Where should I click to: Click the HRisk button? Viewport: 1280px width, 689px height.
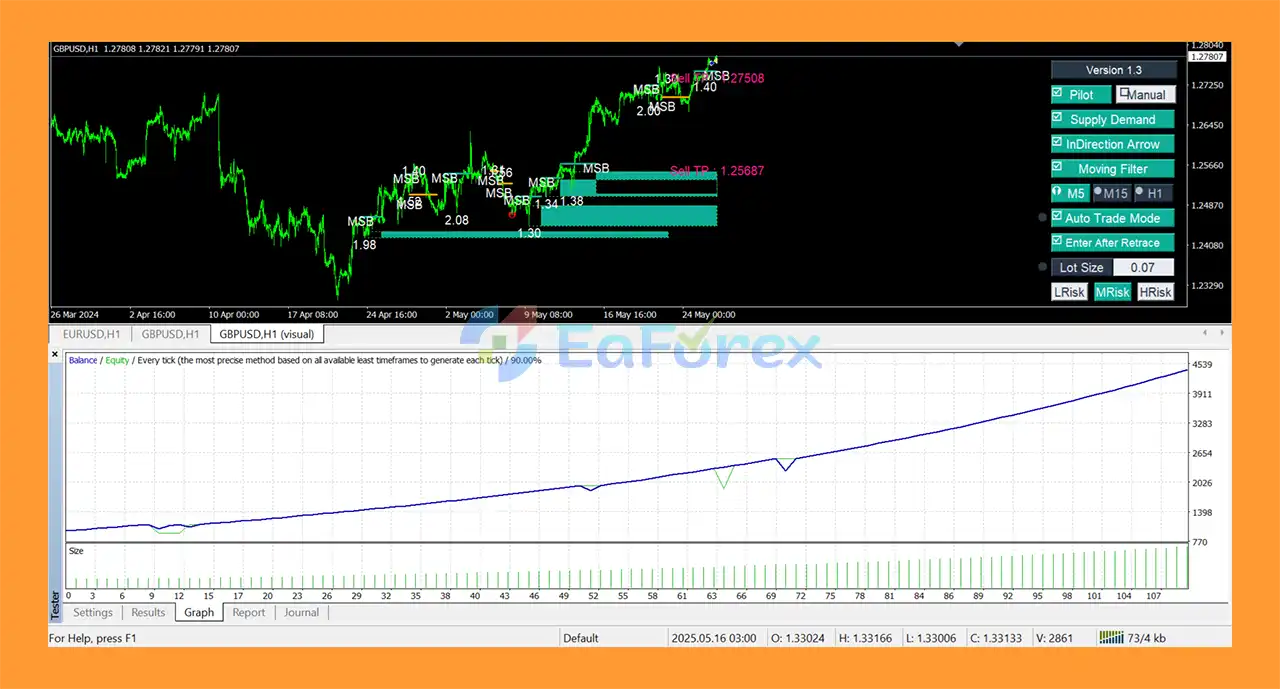pos(1155,292)
